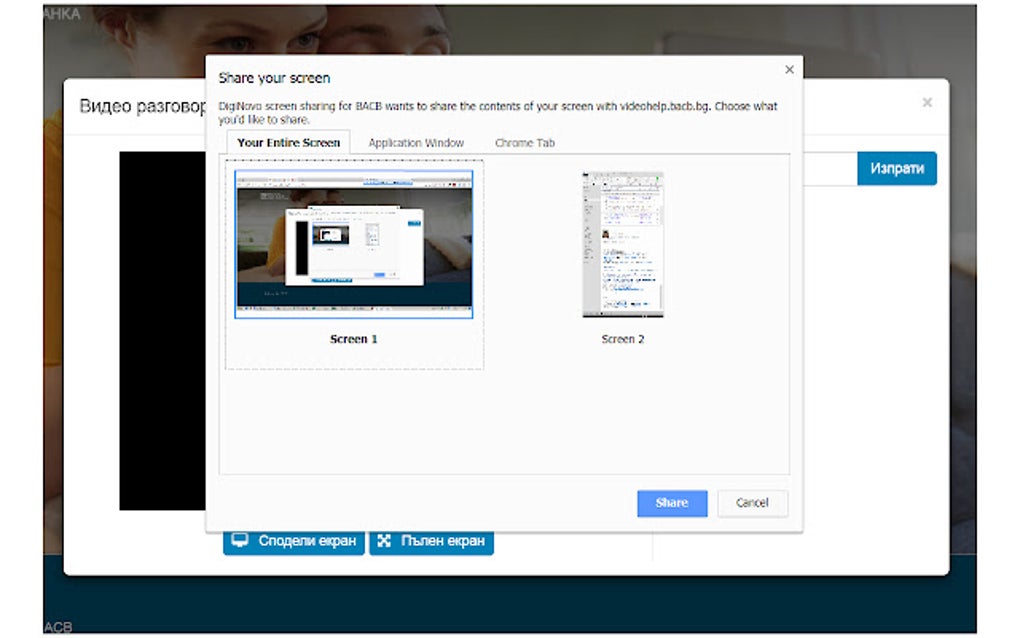Screen dimensions: 1020x638
Task: Close the Видео разговор window
Action: 927,102
